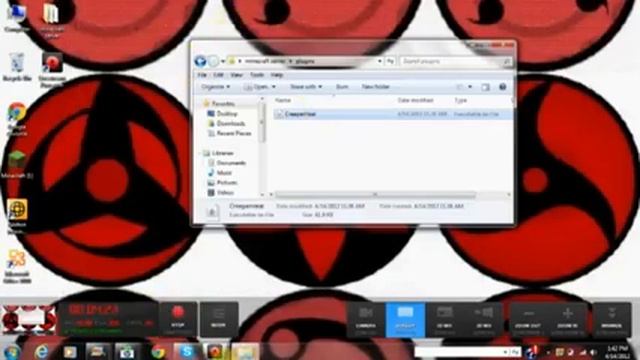
Task: Click the recorder's Camera mode button
Action: pos(365,319)
